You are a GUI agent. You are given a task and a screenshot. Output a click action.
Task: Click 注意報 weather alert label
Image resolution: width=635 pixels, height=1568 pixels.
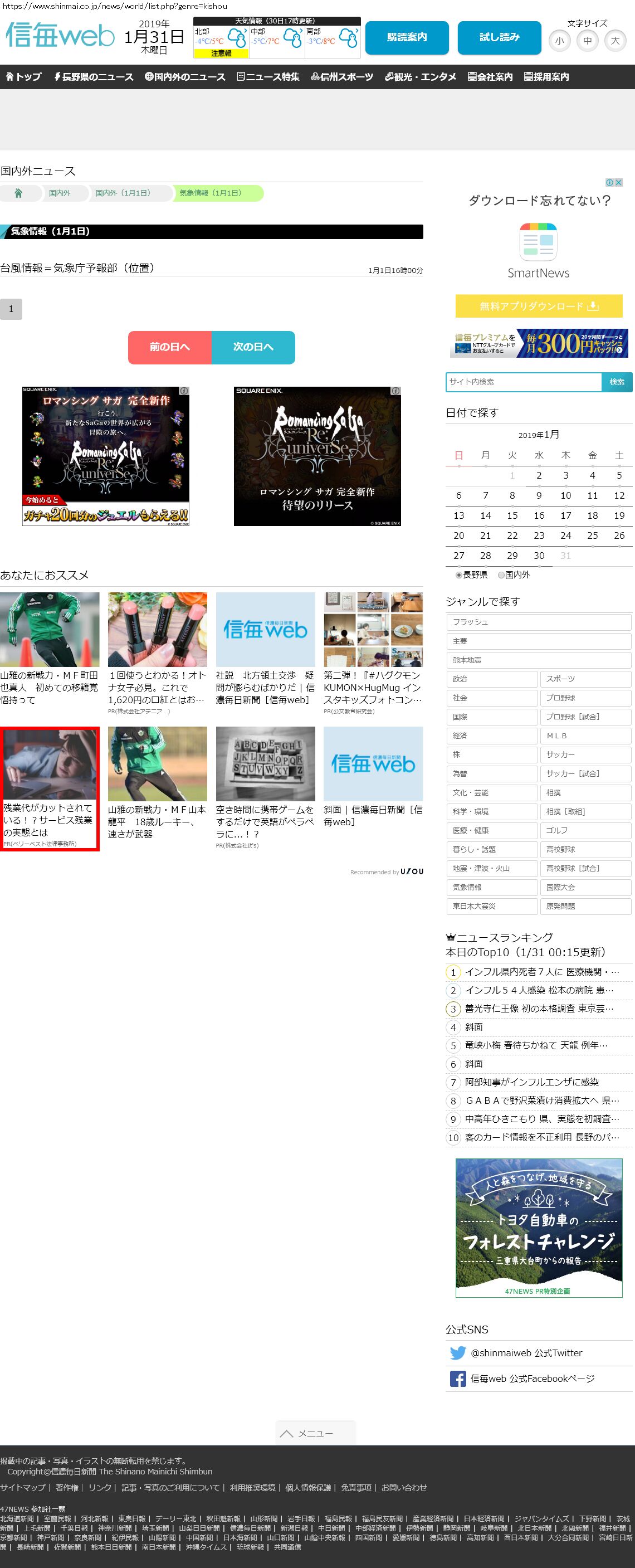(x=221, y=53)
